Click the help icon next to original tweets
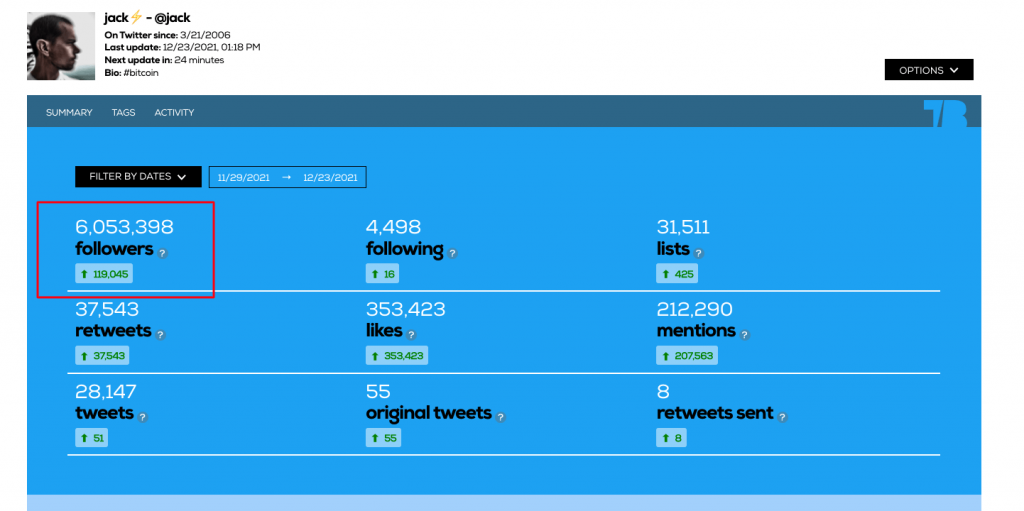The height and width of the screenshot is (511, 1024). click(501, 417)
